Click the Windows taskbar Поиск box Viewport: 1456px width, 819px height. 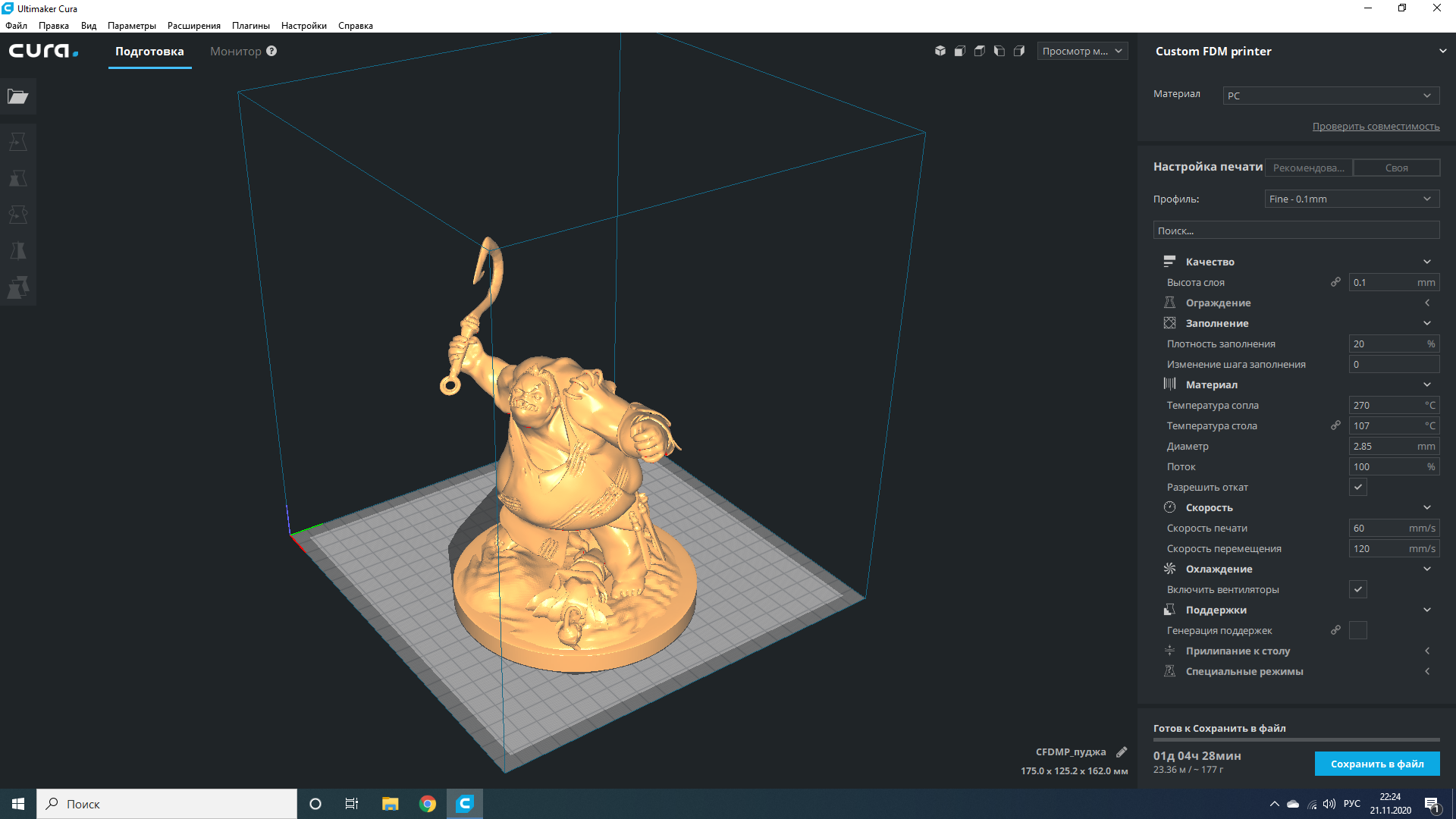click(x=167, y=804)
